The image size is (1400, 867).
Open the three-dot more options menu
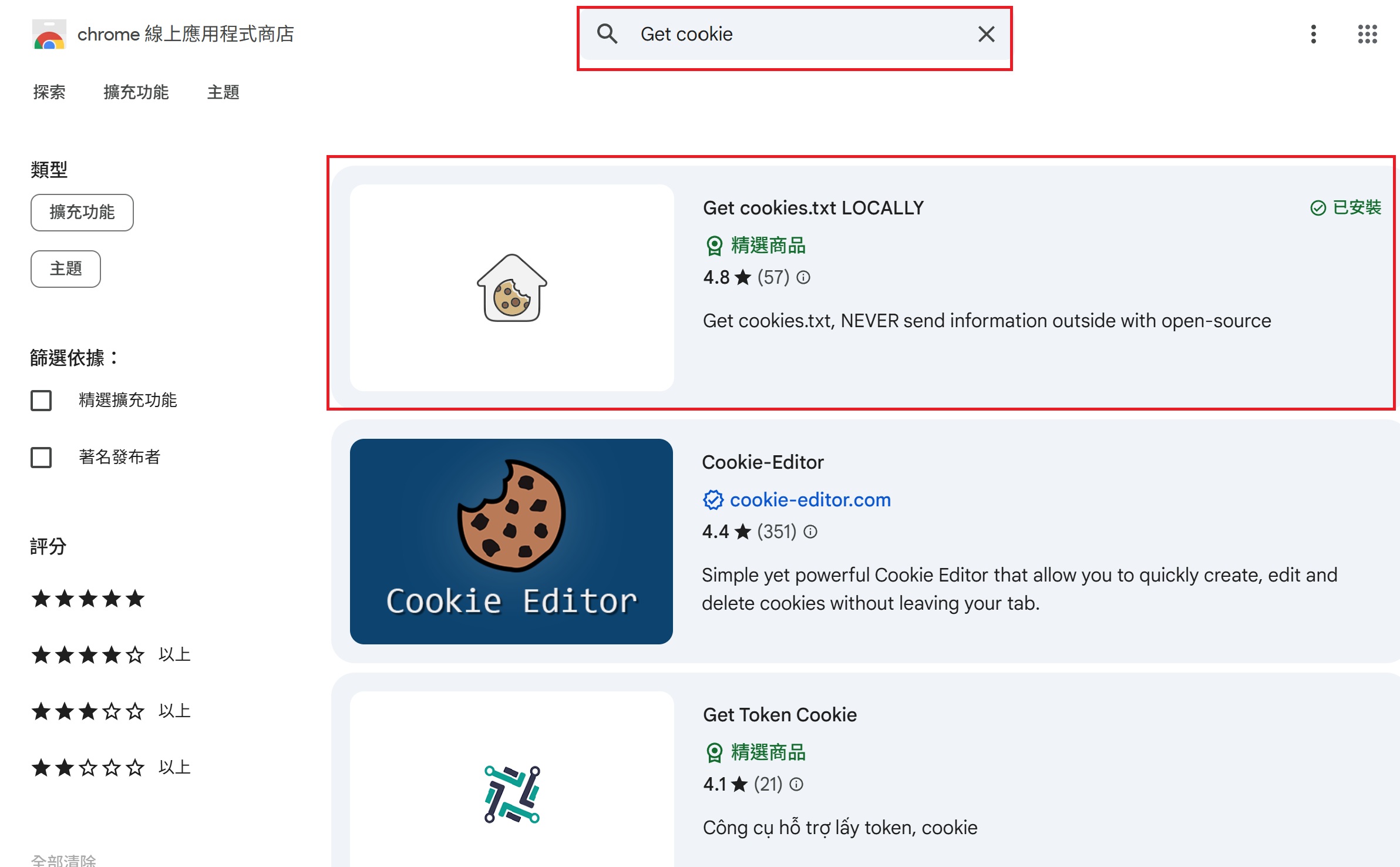pyautogui.click(x=1314, y=34)
